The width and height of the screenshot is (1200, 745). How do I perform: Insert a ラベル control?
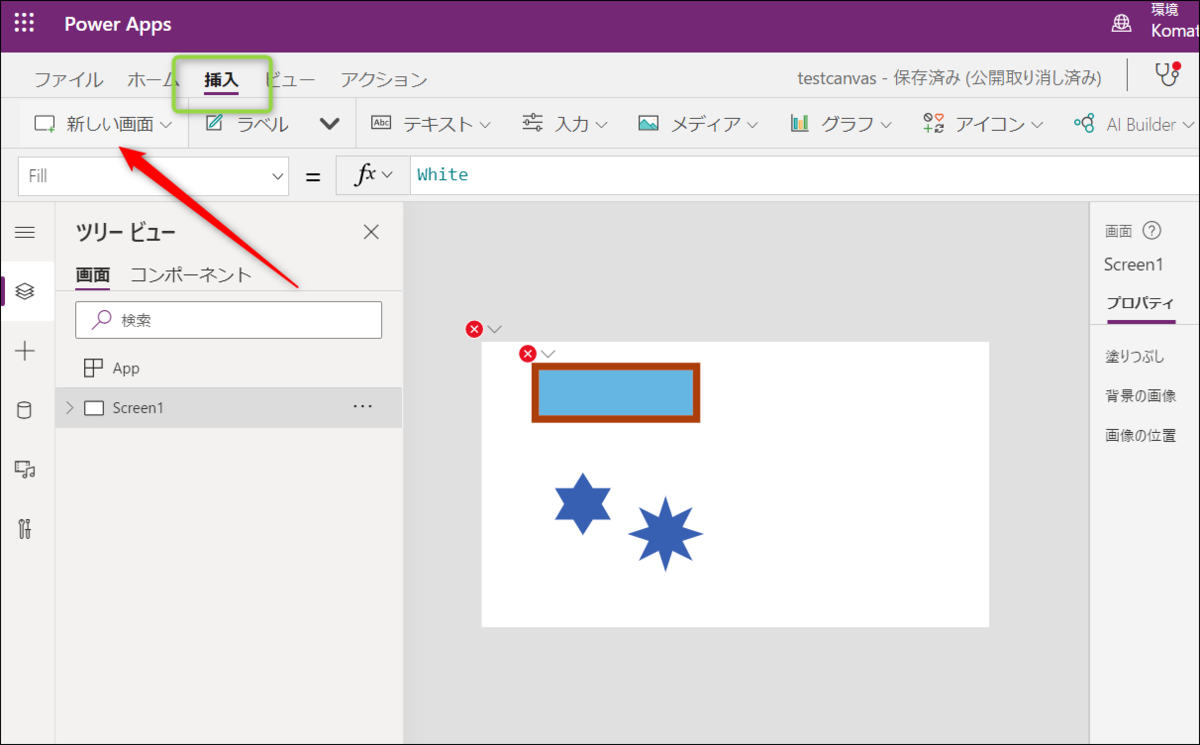tap(247, 124)
